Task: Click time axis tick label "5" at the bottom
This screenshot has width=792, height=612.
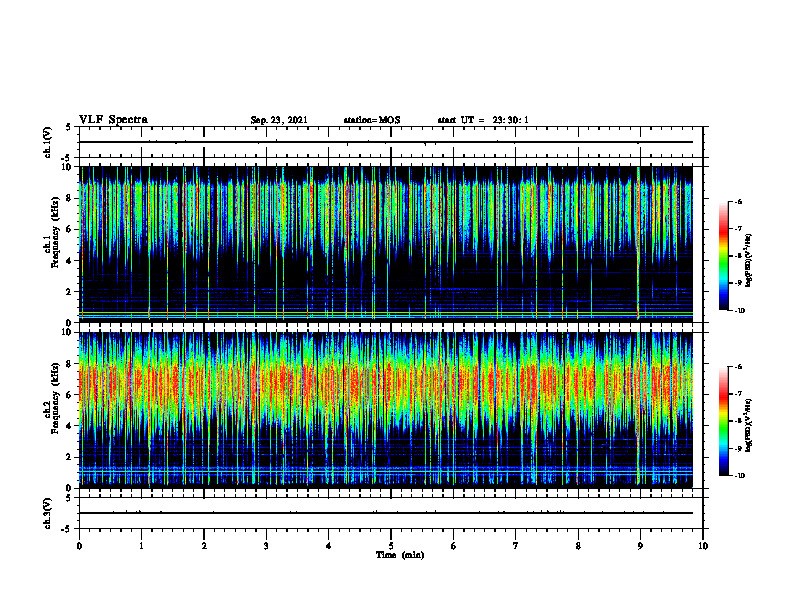Action: (x=391, y=546)
